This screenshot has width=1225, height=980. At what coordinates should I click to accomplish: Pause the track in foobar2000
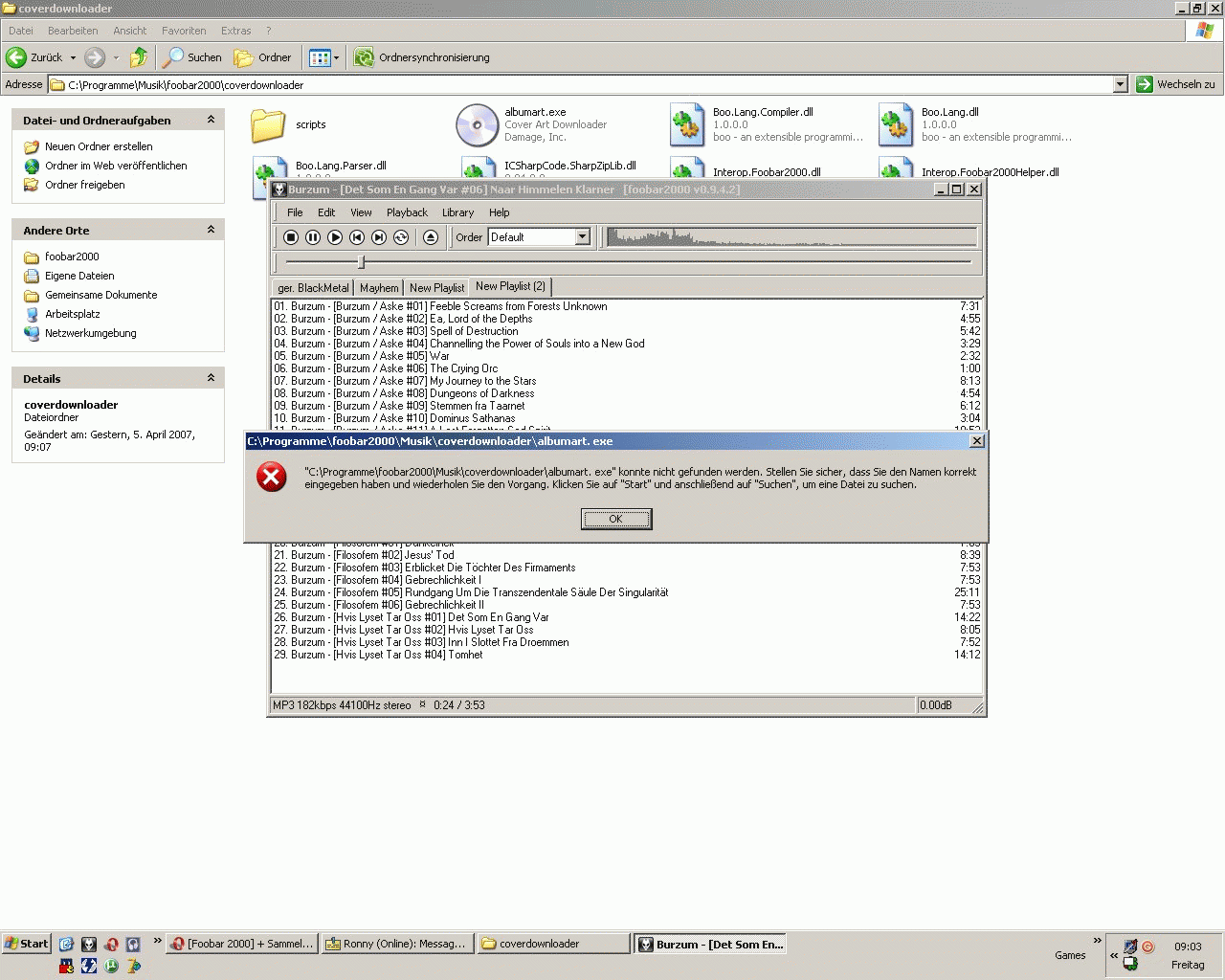[313, 237]
